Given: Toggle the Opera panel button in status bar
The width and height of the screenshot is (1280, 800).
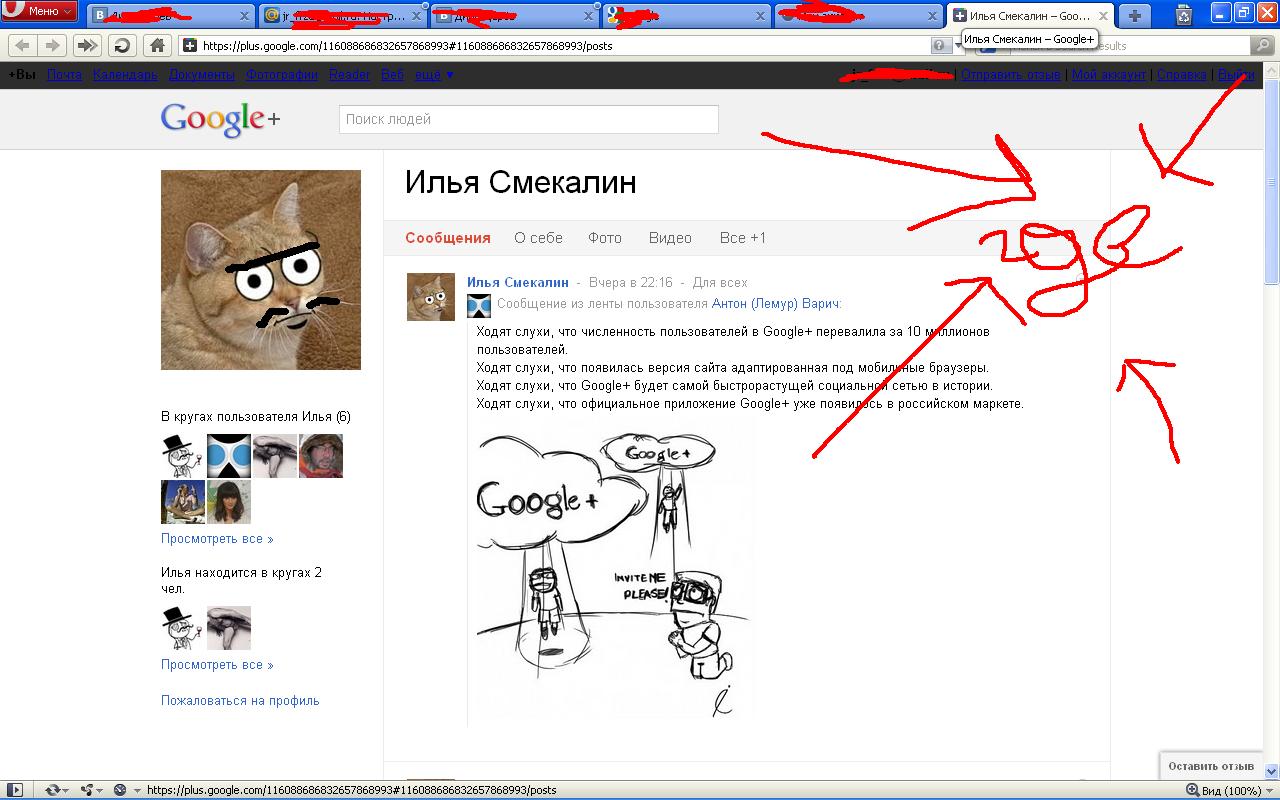Looking at the screenshot, I should coord(15,790).
